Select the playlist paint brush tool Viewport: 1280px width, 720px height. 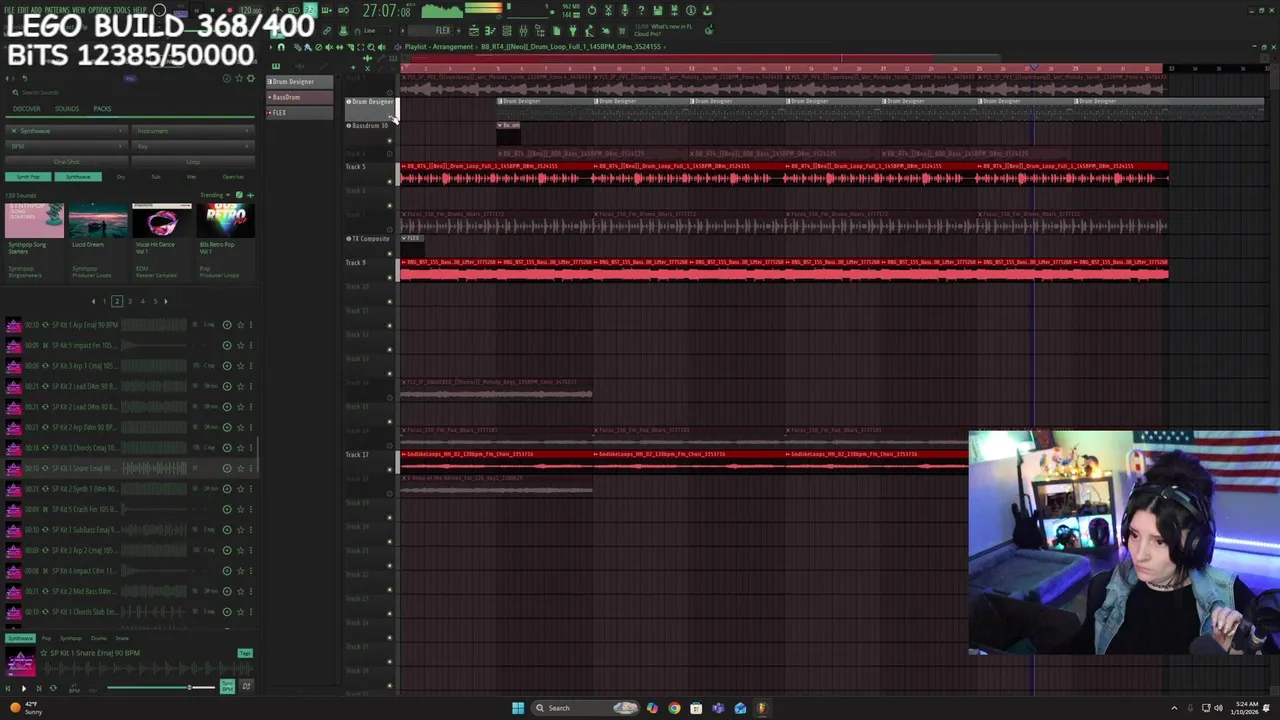(307, 47)
